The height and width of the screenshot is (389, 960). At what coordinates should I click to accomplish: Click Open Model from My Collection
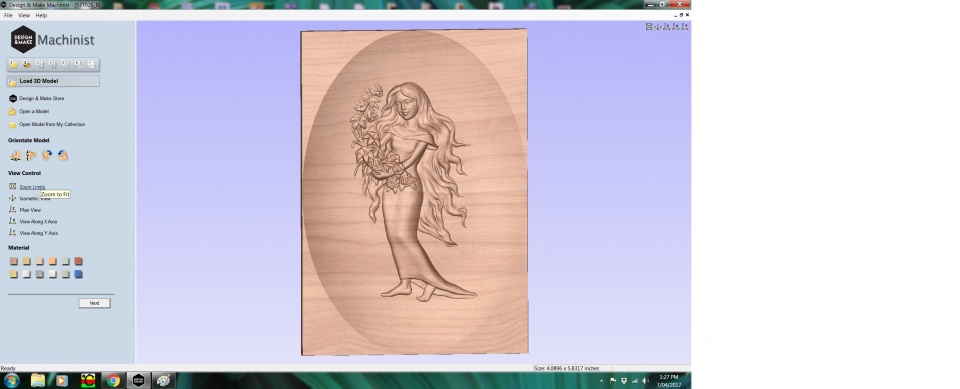47,124
